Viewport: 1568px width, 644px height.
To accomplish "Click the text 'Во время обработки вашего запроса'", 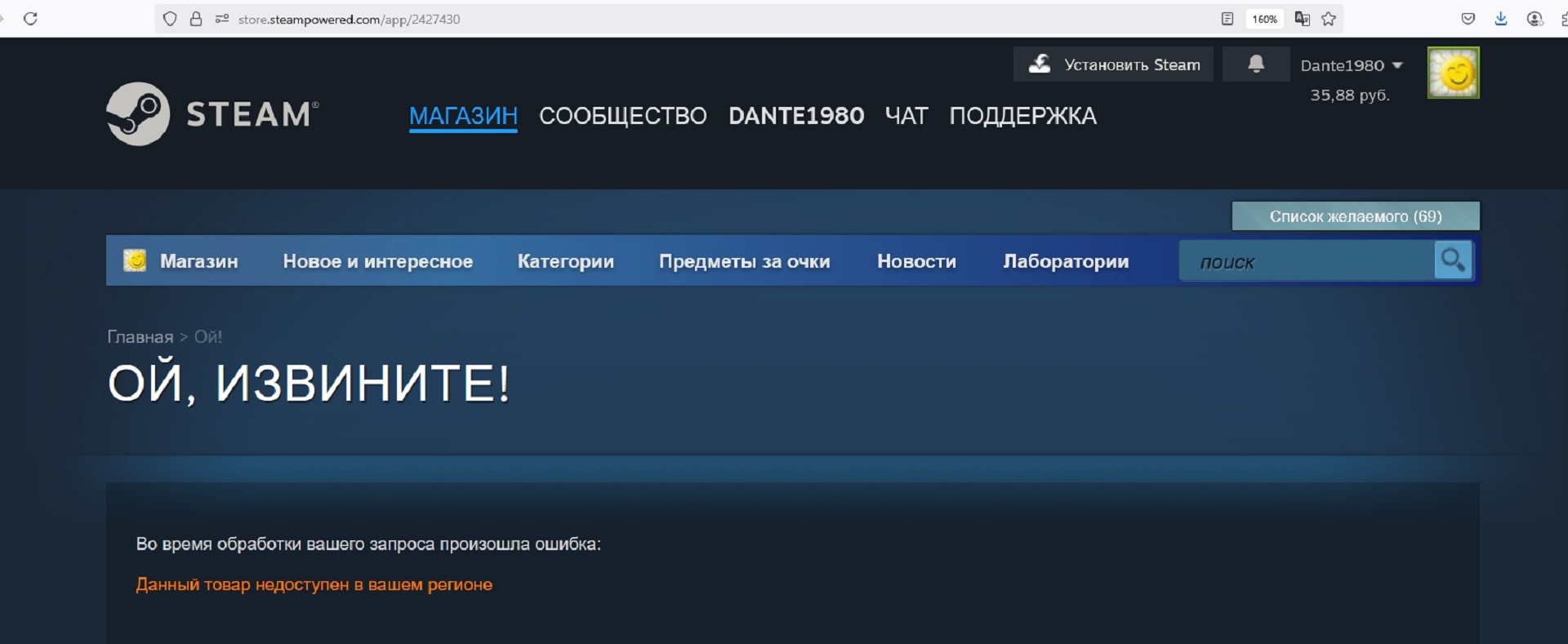I will [285, 544].
